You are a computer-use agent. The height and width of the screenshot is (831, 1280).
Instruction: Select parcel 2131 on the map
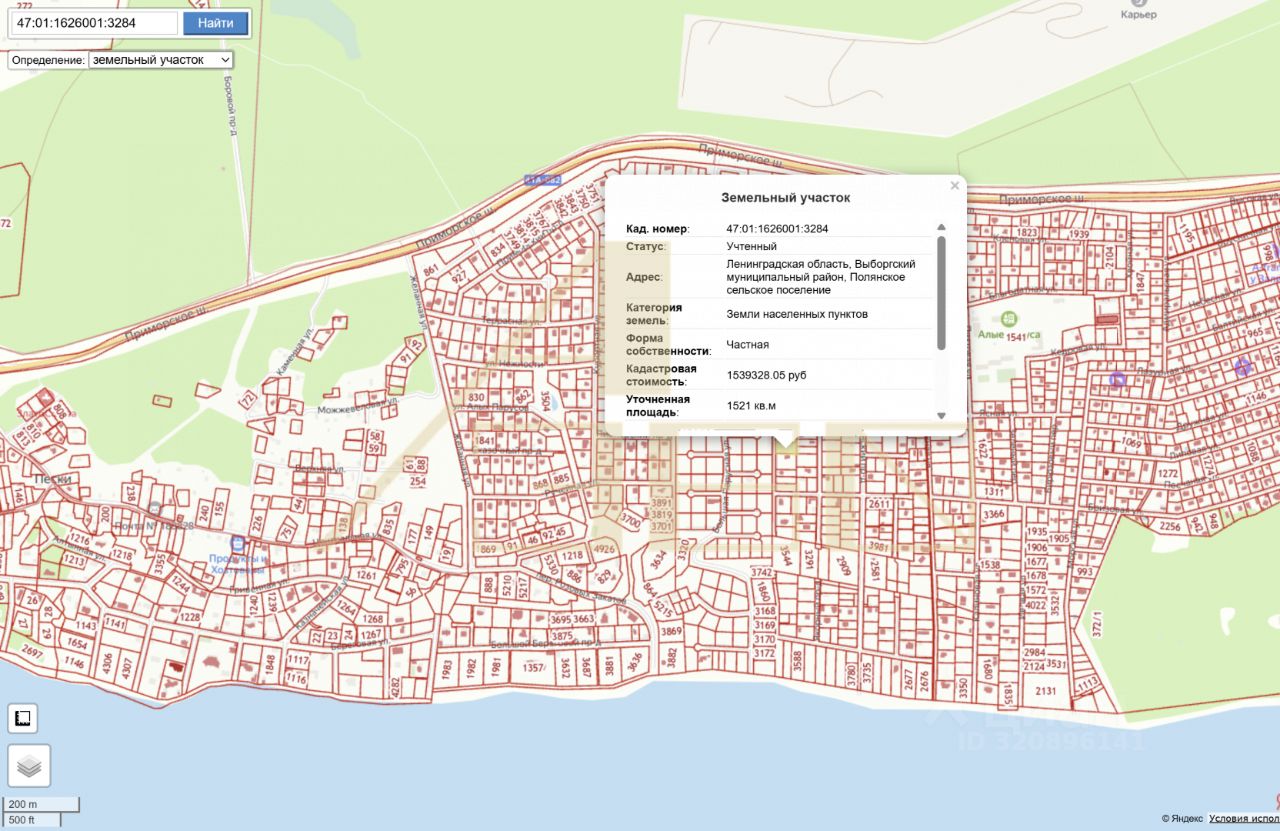coord(1045,691)
